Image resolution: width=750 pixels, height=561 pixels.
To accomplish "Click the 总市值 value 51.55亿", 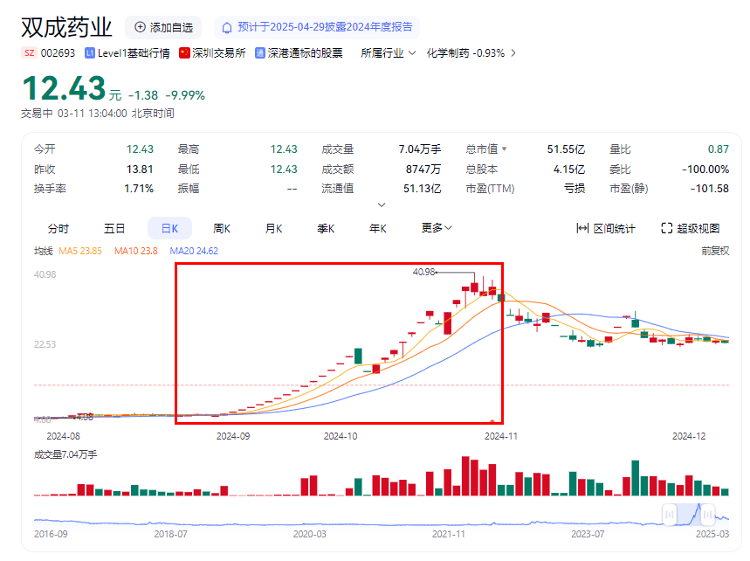I will [566, 149].
